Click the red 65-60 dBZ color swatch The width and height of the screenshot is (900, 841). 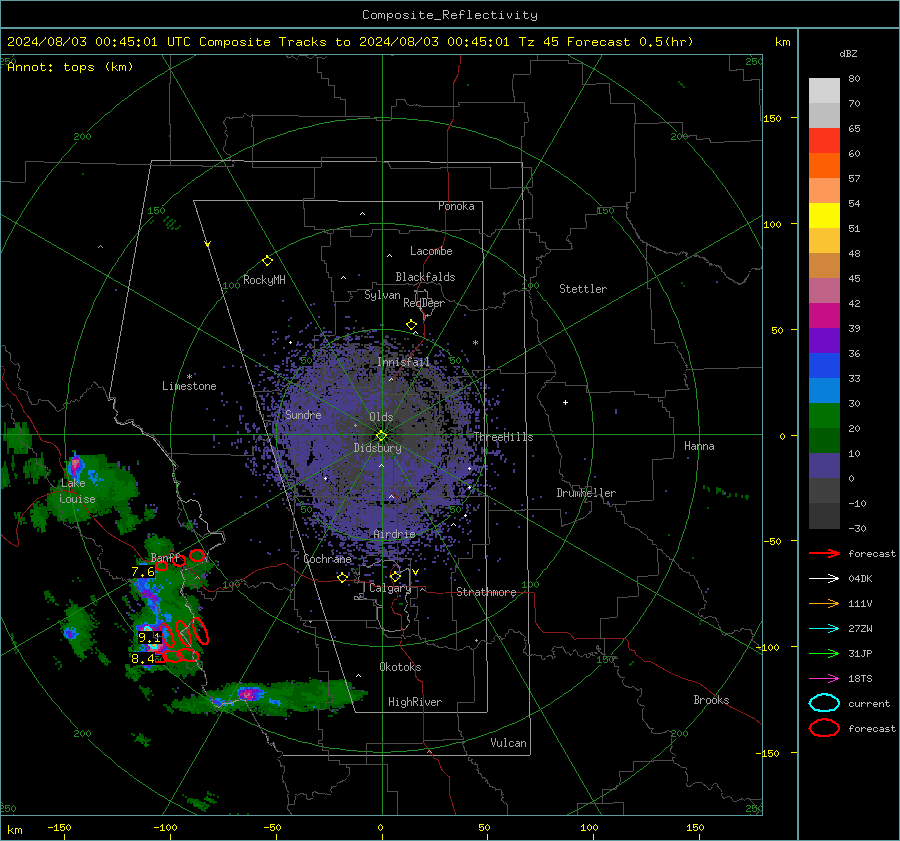click(x=824, y=141)
